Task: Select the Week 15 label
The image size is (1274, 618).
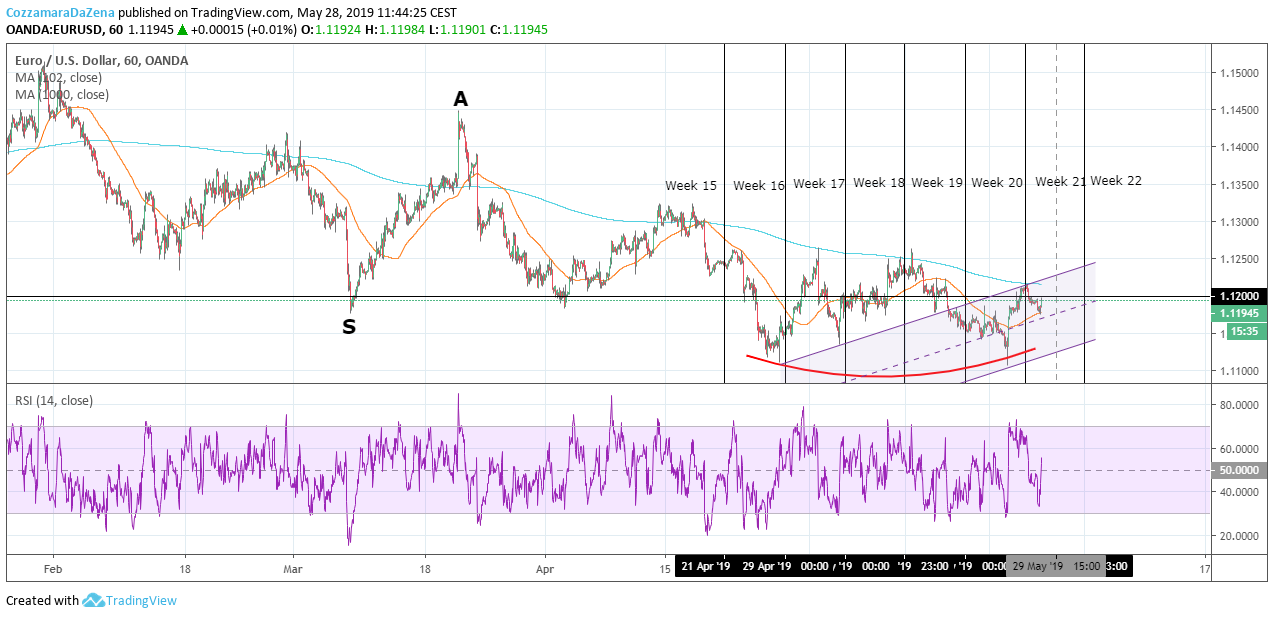Action: click(x=691, y=186)
